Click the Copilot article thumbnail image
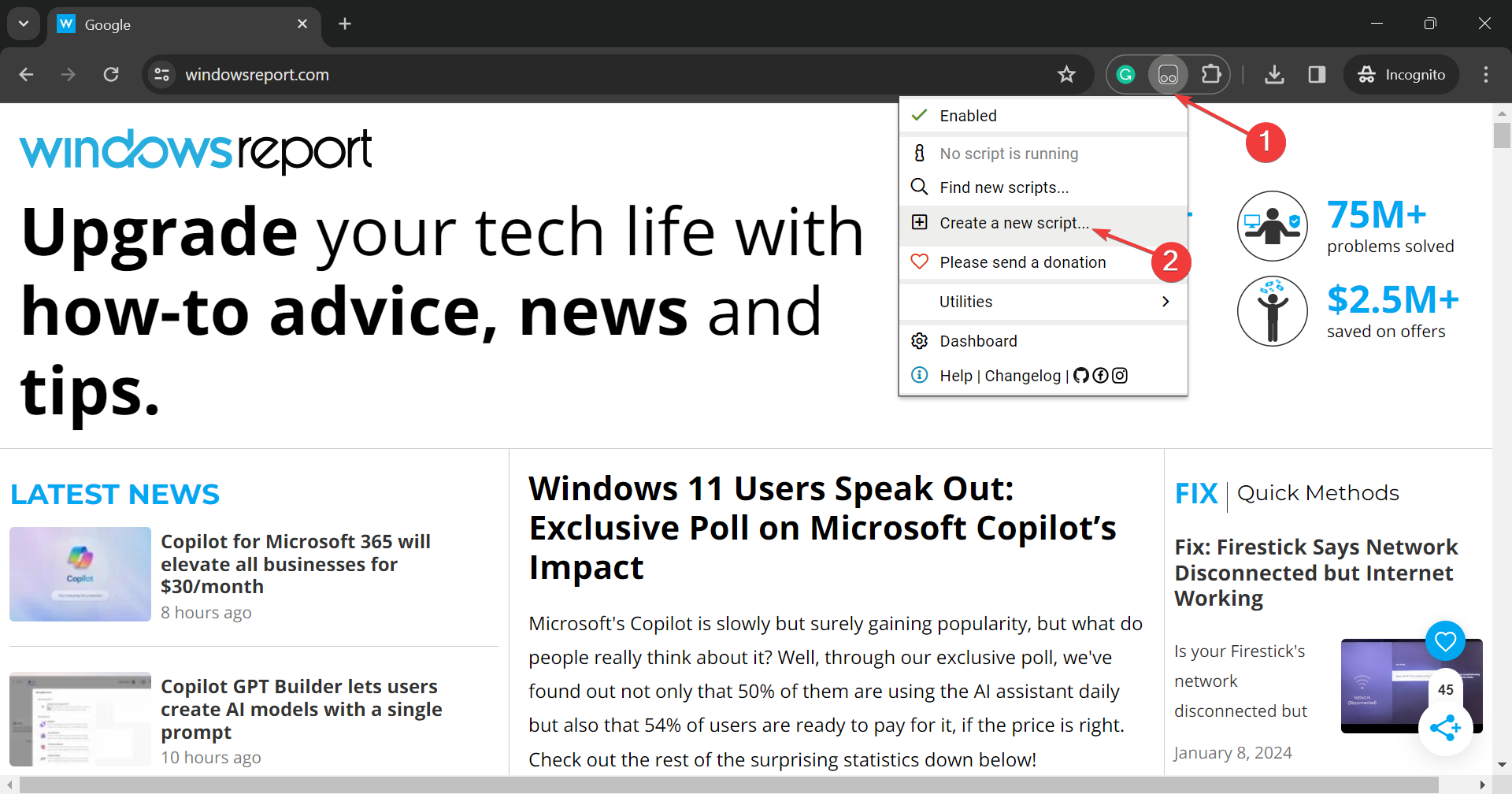Screen dimensions: 1512x794 80,574
